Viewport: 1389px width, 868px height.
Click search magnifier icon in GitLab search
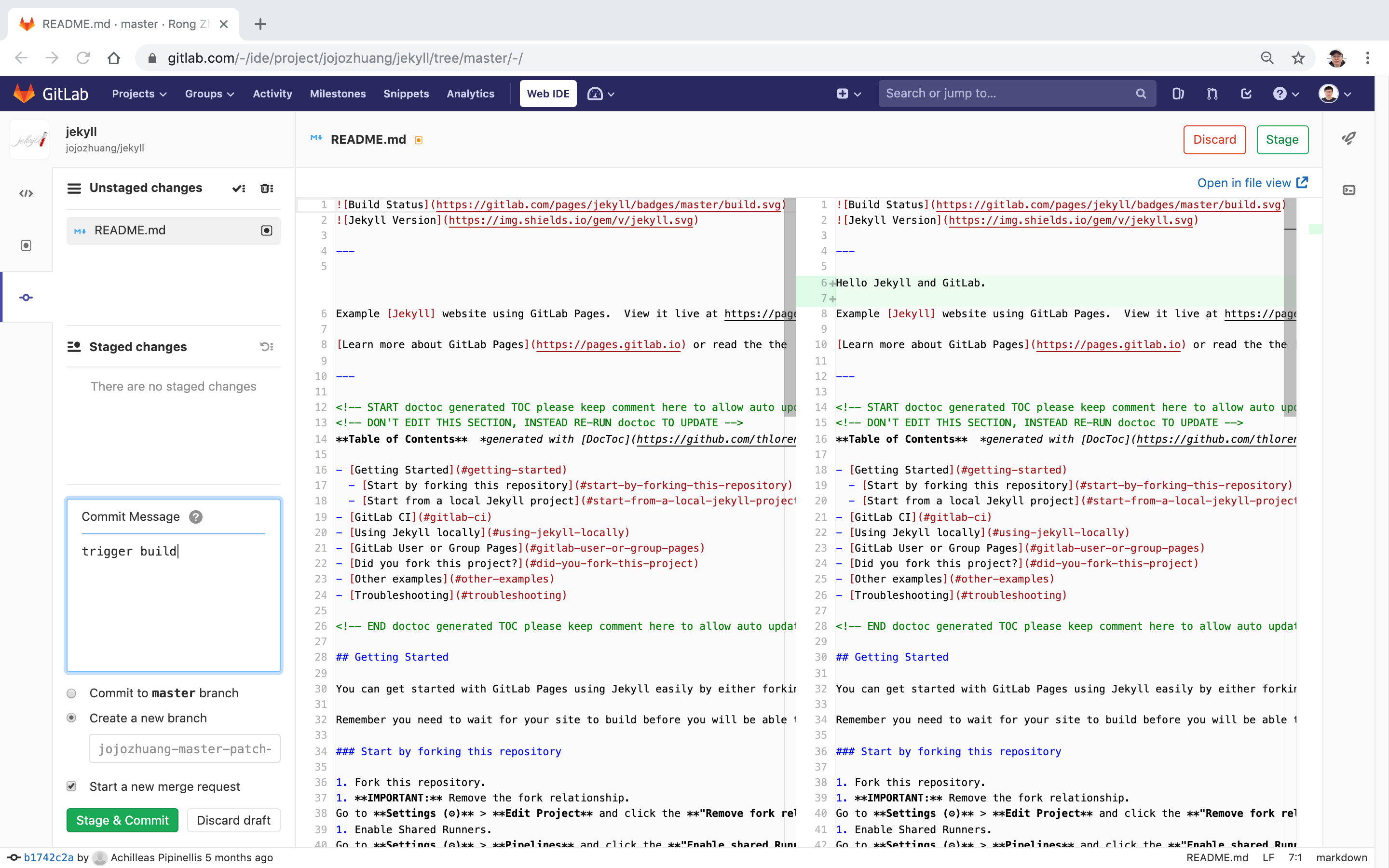1141,94
